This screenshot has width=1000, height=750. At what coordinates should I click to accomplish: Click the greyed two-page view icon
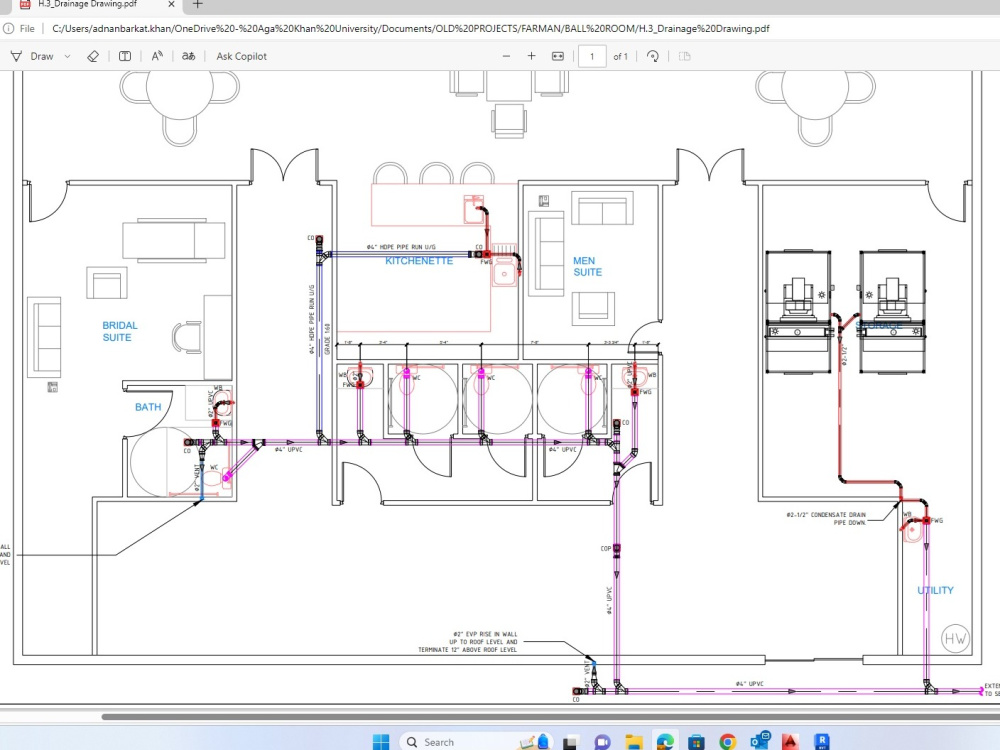click(684, 56)
